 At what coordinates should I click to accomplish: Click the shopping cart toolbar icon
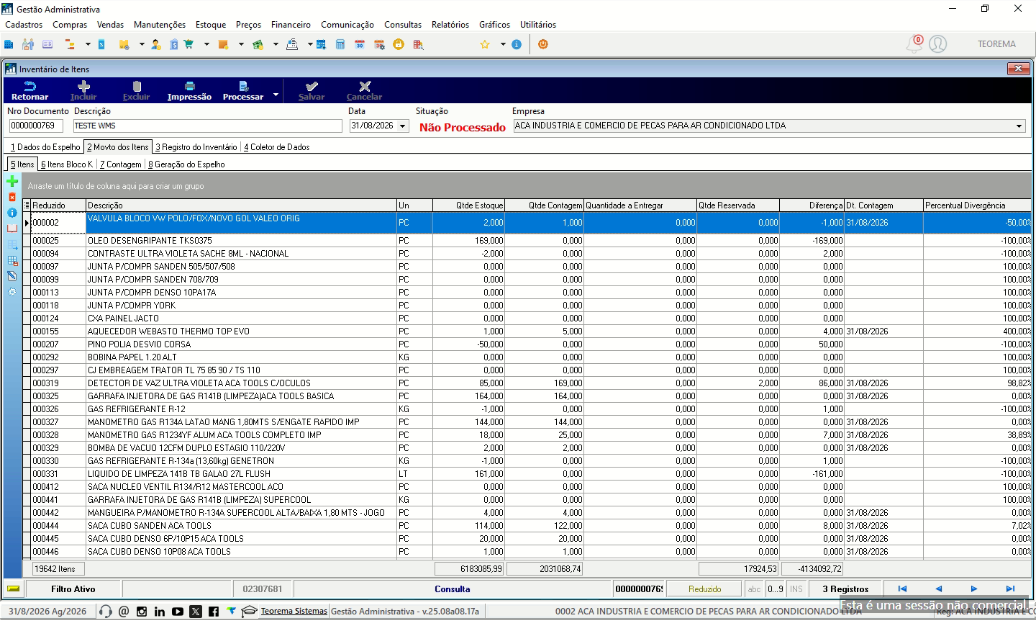coord(189,44)
